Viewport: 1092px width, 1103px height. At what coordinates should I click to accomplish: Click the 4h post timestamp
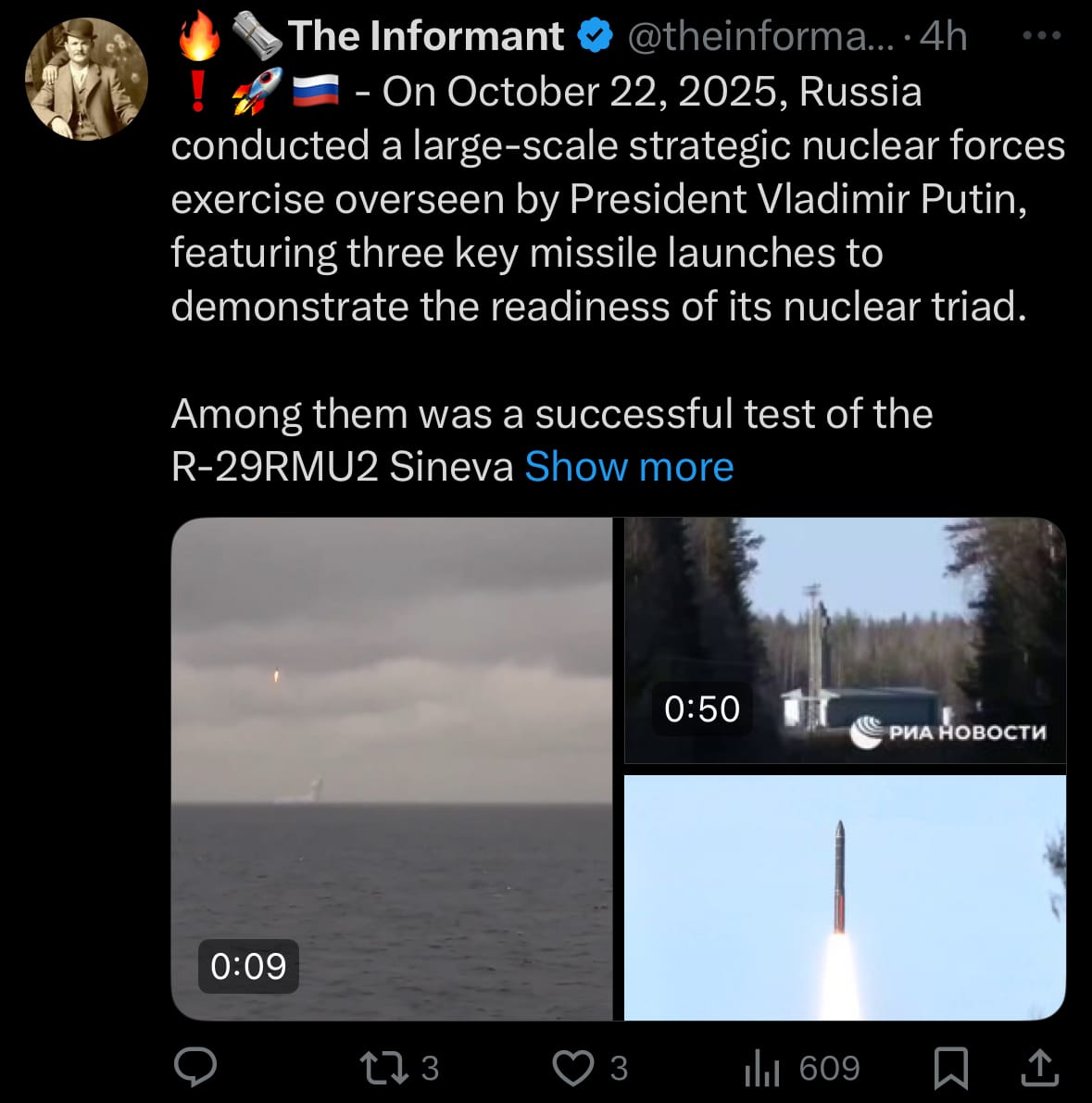(x=944, y=36)
